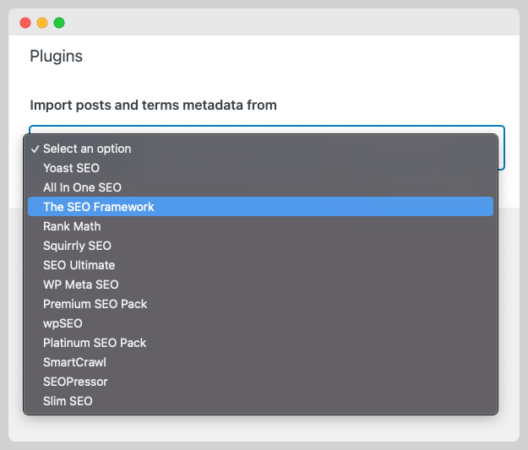Select wpSEO from the dropdown
Viewport: 528px width, 450px height.
[x=260, y=323]
